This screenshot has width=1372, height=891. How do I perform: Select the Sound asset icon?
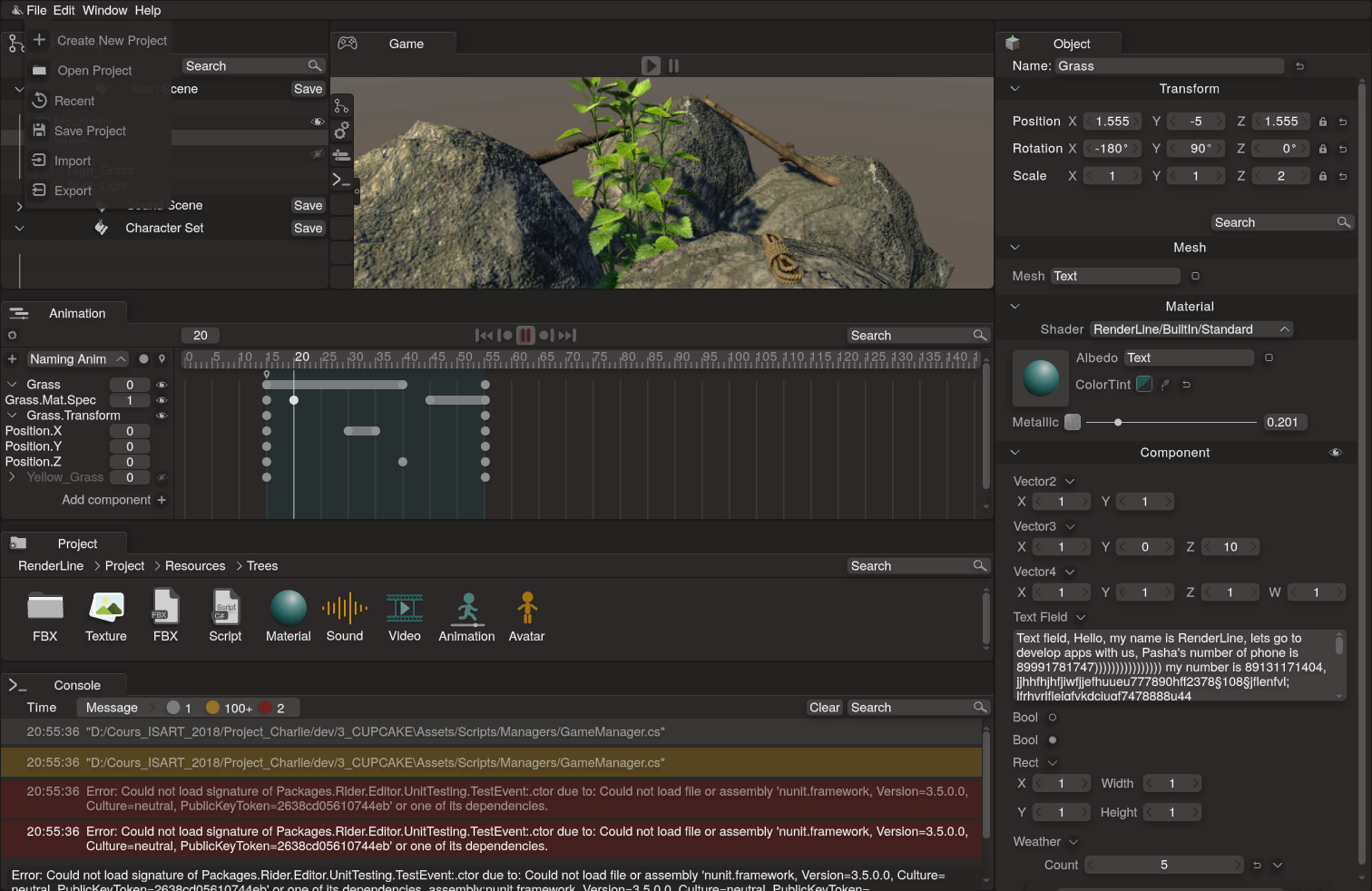pos(345,608)
